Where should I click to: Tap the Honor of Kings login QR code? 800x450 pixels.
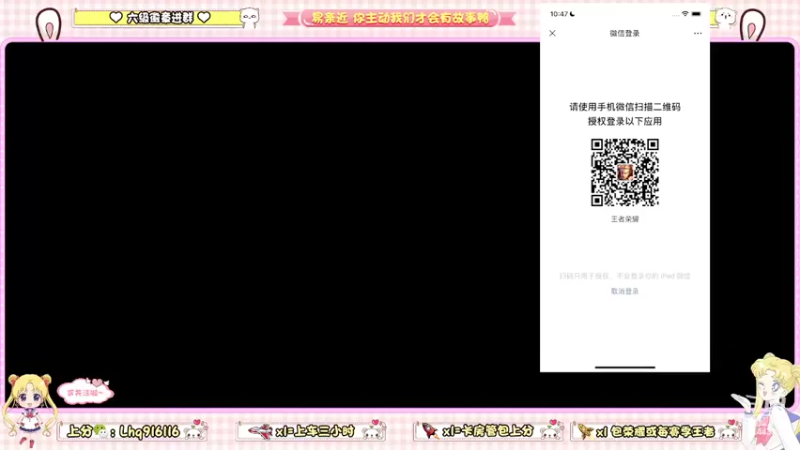click(624, 172)
